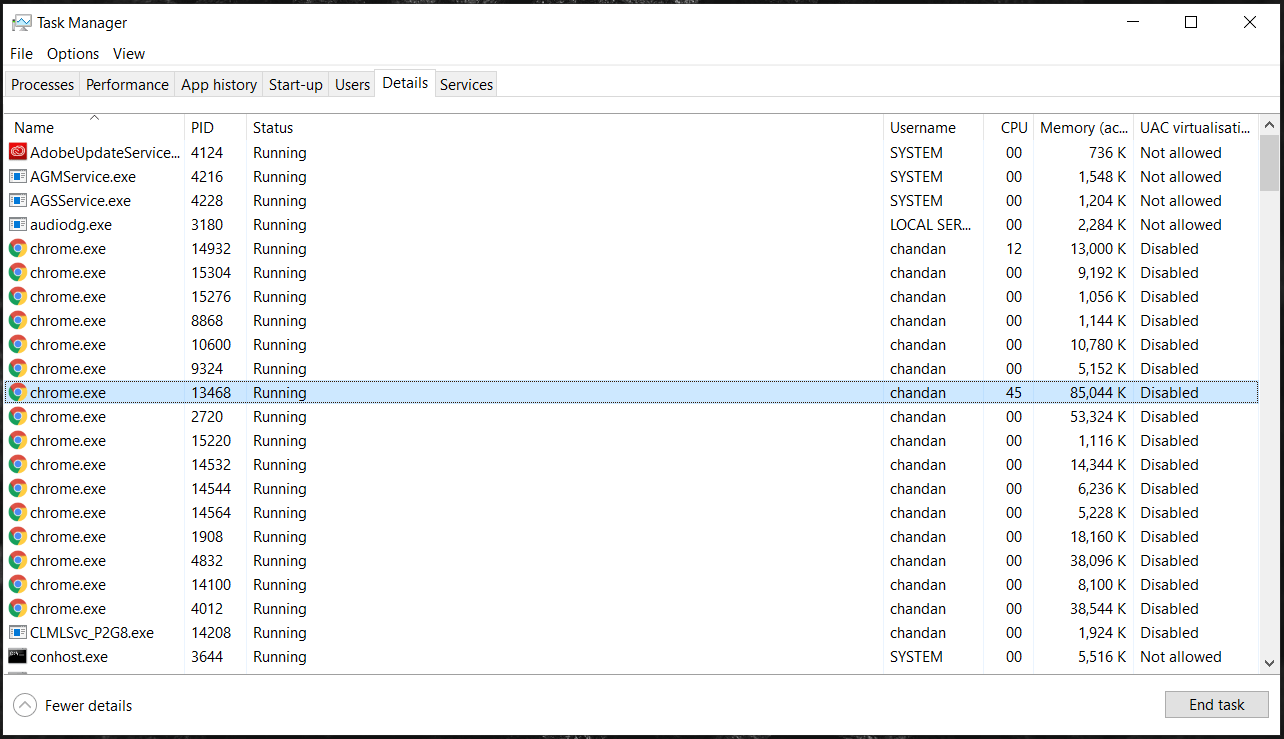Switch to the Services tab
Screen dimensions: 1284x739
[x=466, y=85]
